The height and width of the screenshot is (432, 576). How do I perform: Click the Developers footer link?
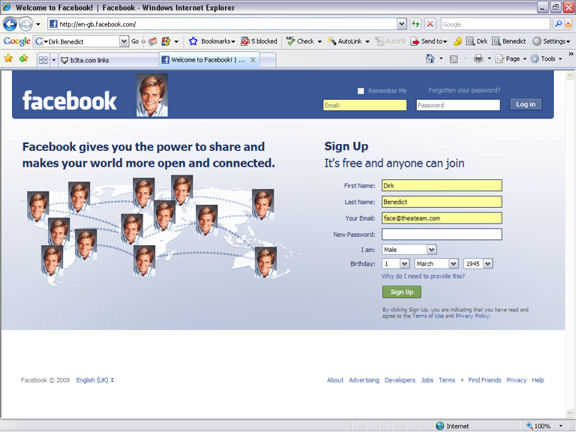[400, 380]
